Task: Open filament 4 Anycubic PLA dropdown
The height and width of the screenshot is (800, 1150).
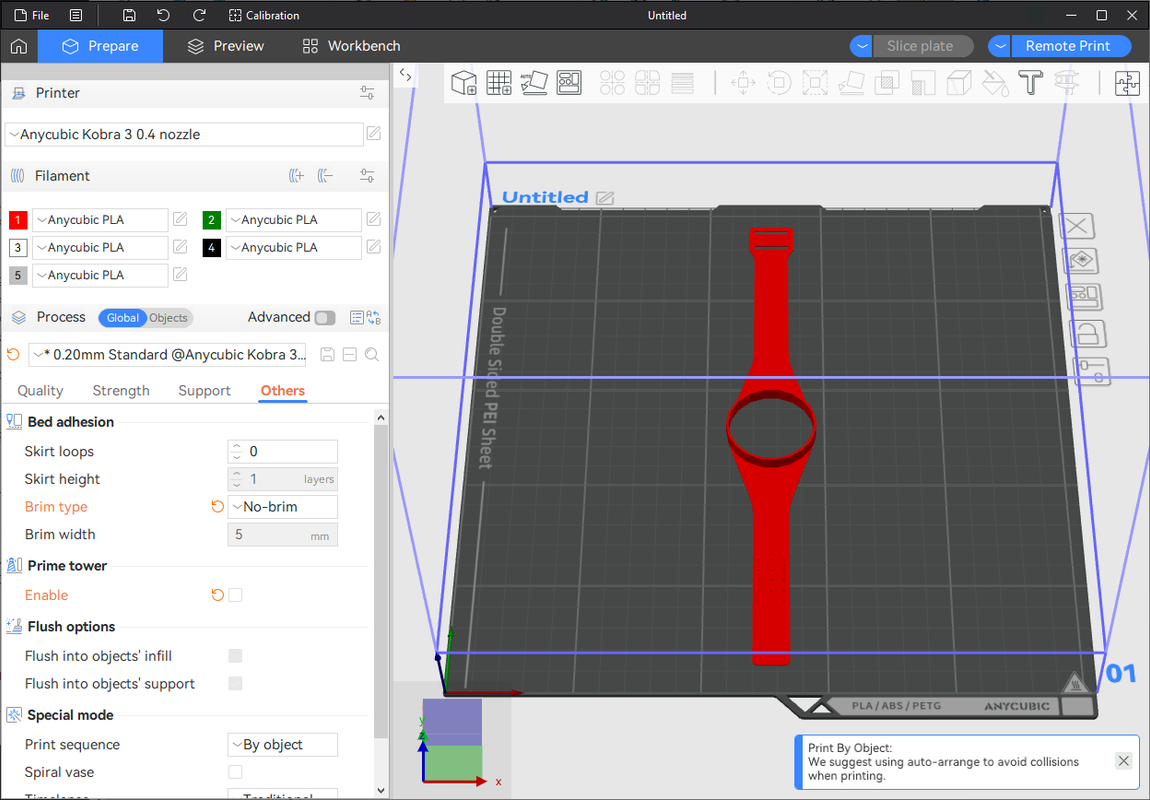Action: pyautogui.click(x=294, y=247)
